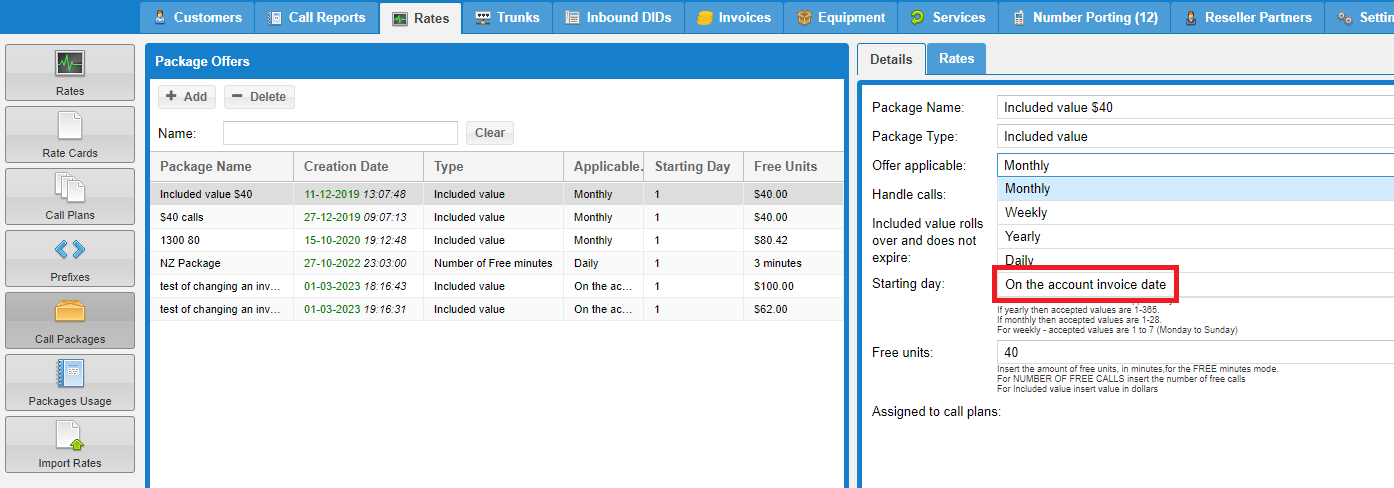Open Call Plans sidebar icon
The image size is (1394, 488).
[x=70, y=196]
